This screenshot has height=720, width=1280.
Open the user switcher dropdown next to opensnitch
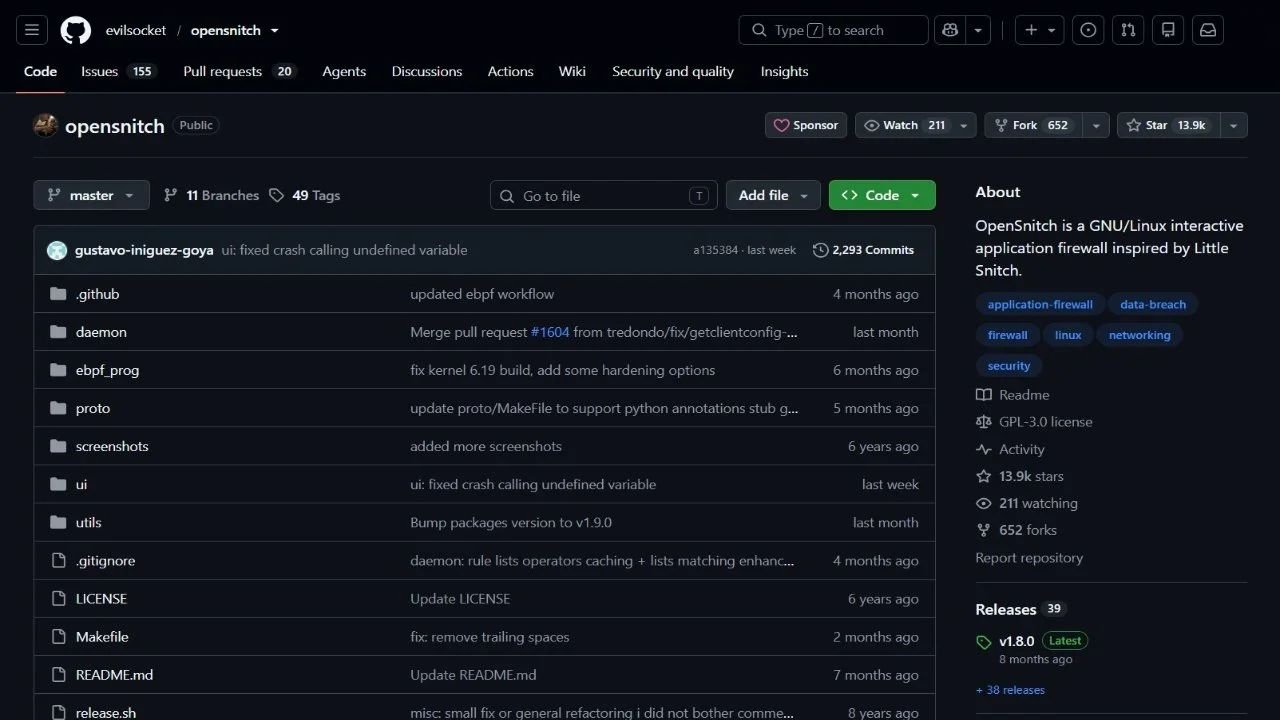coord(275,31)
